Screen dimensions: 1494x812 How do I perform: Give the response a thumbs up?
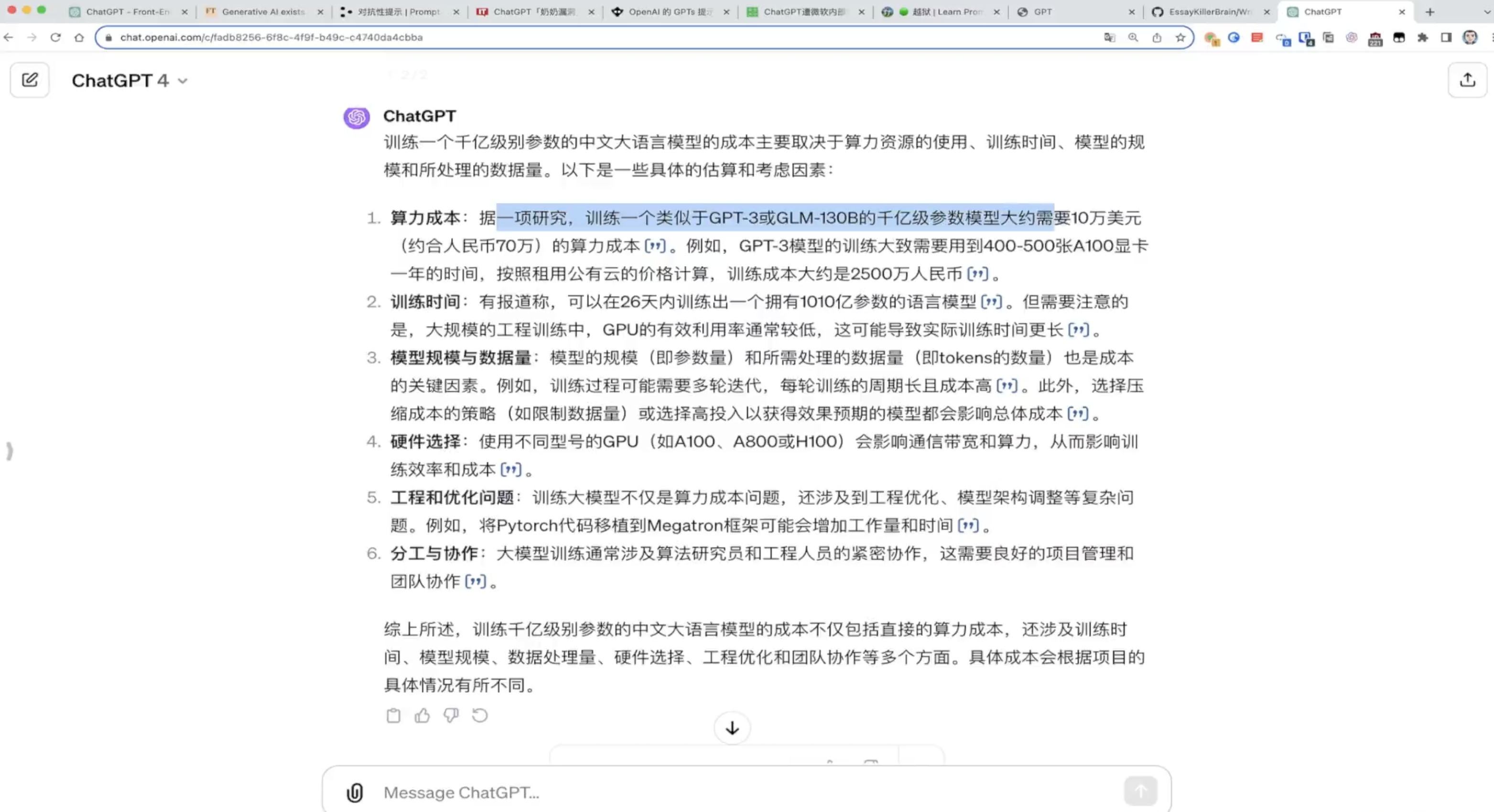click(422, 716)
